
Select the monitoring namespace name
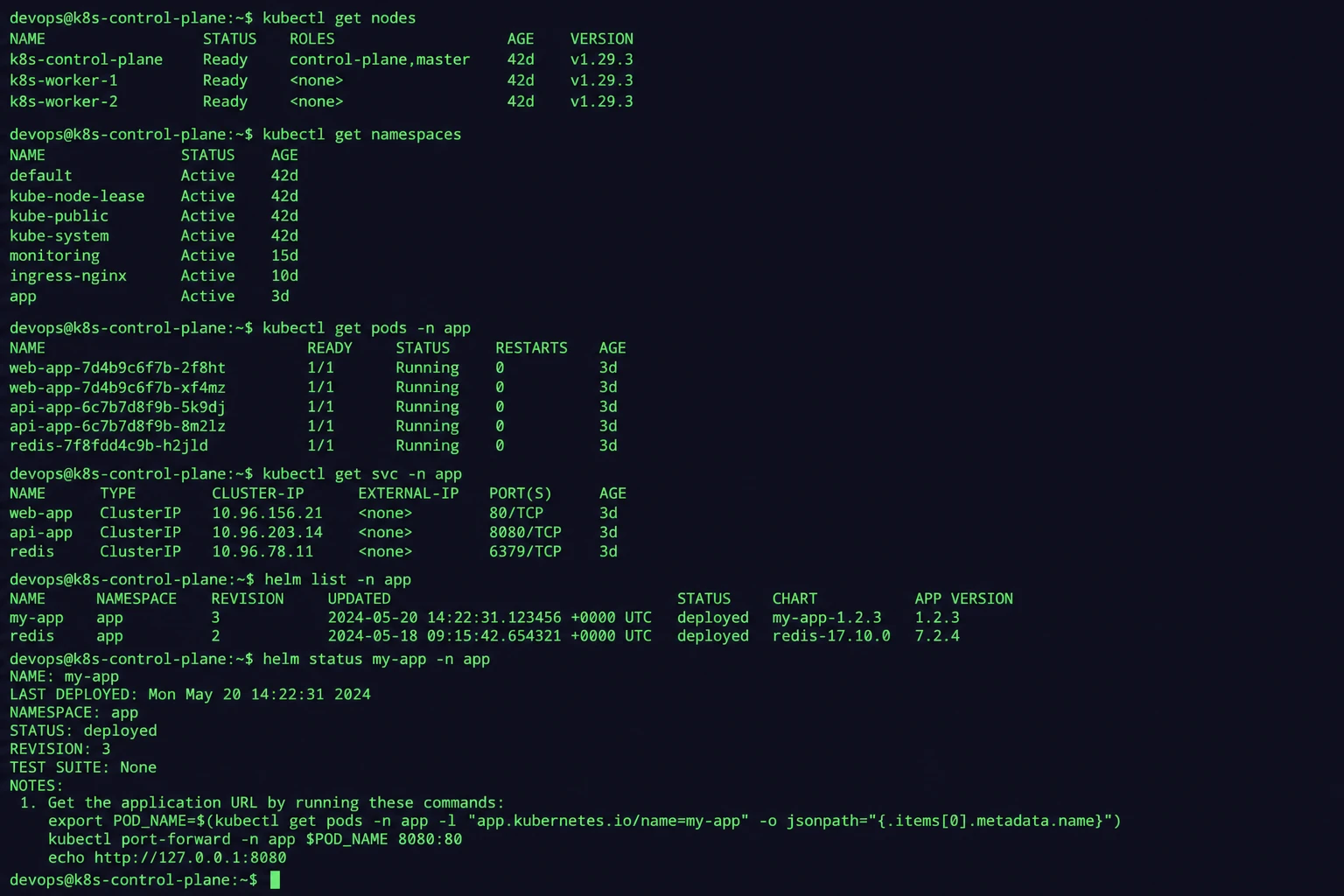(54, 255)
